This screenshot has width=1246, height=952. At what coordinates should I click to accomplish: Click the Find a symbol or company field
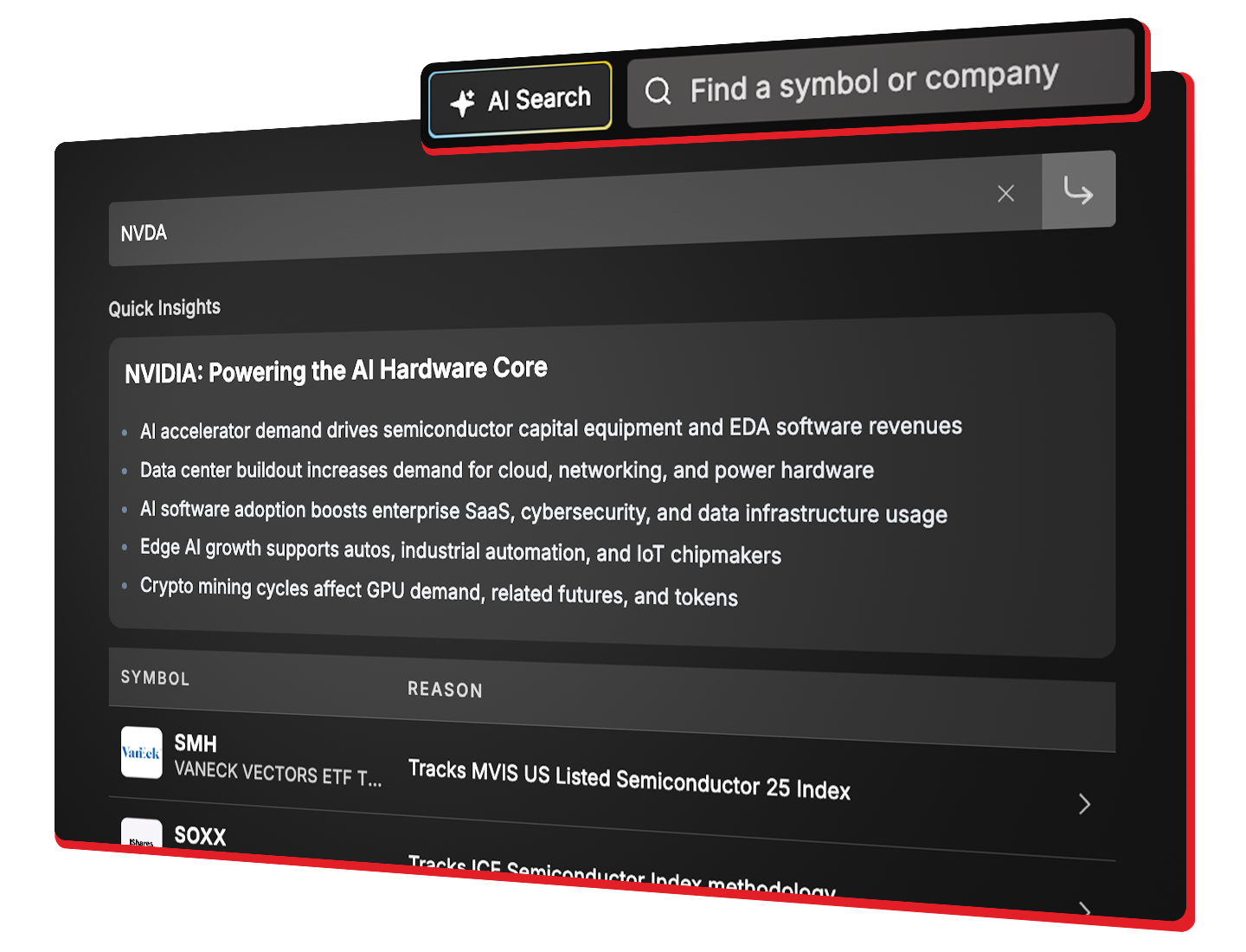(880, 80)
